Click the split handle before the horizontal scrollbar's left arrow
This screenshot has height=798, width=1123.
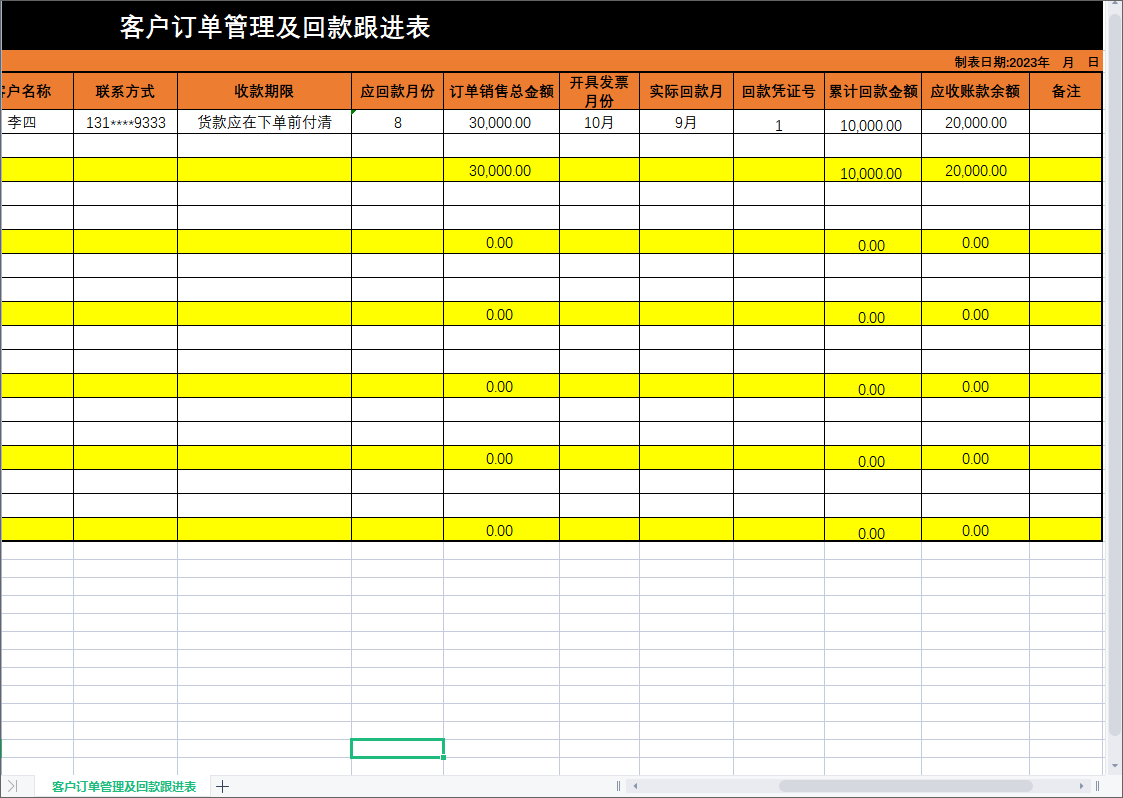(619, 787)
